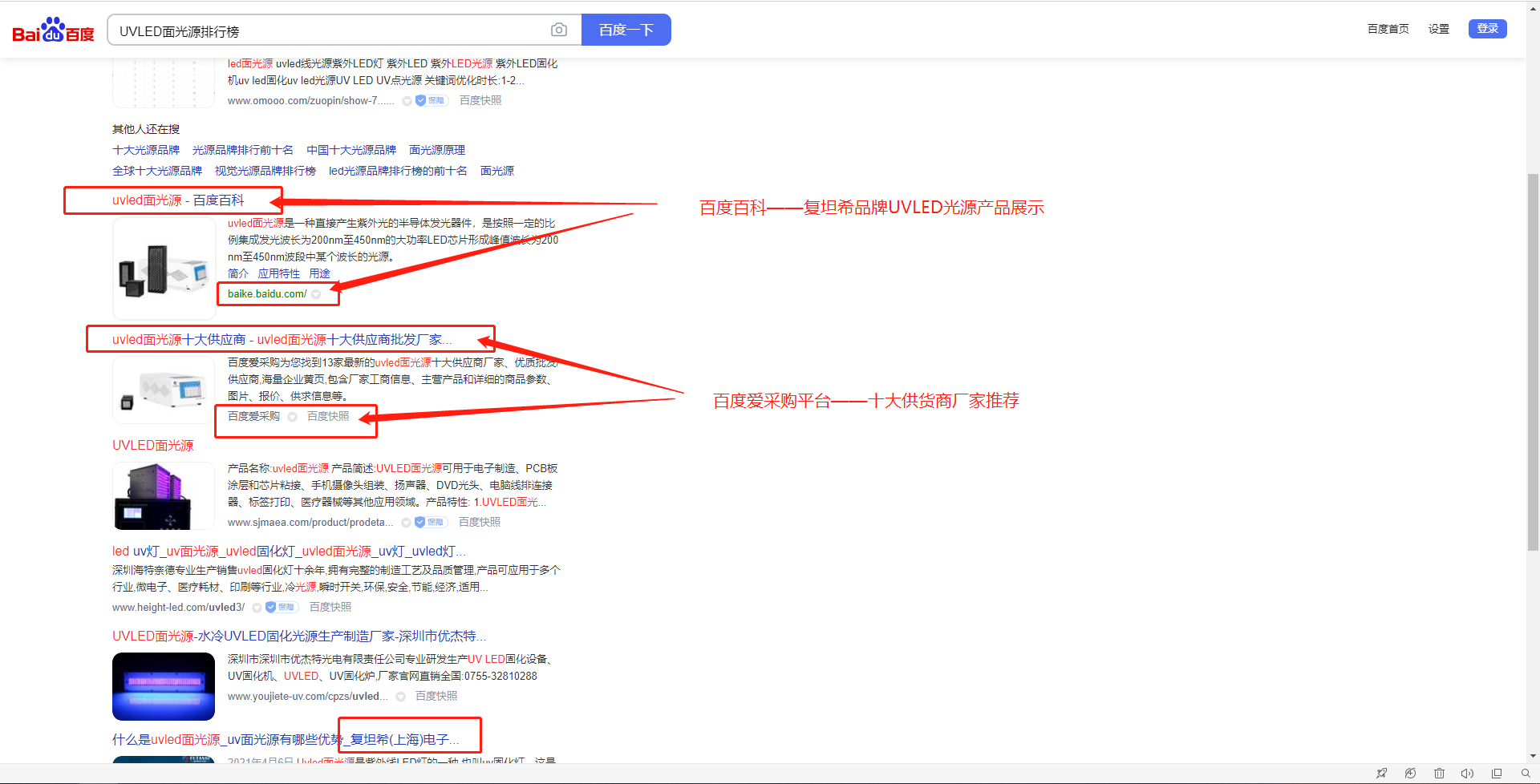The width and height of the screenshot is (1540, 784).
Task: Click circle icon beside 百度爱采购 source
Action: (292, 417)
